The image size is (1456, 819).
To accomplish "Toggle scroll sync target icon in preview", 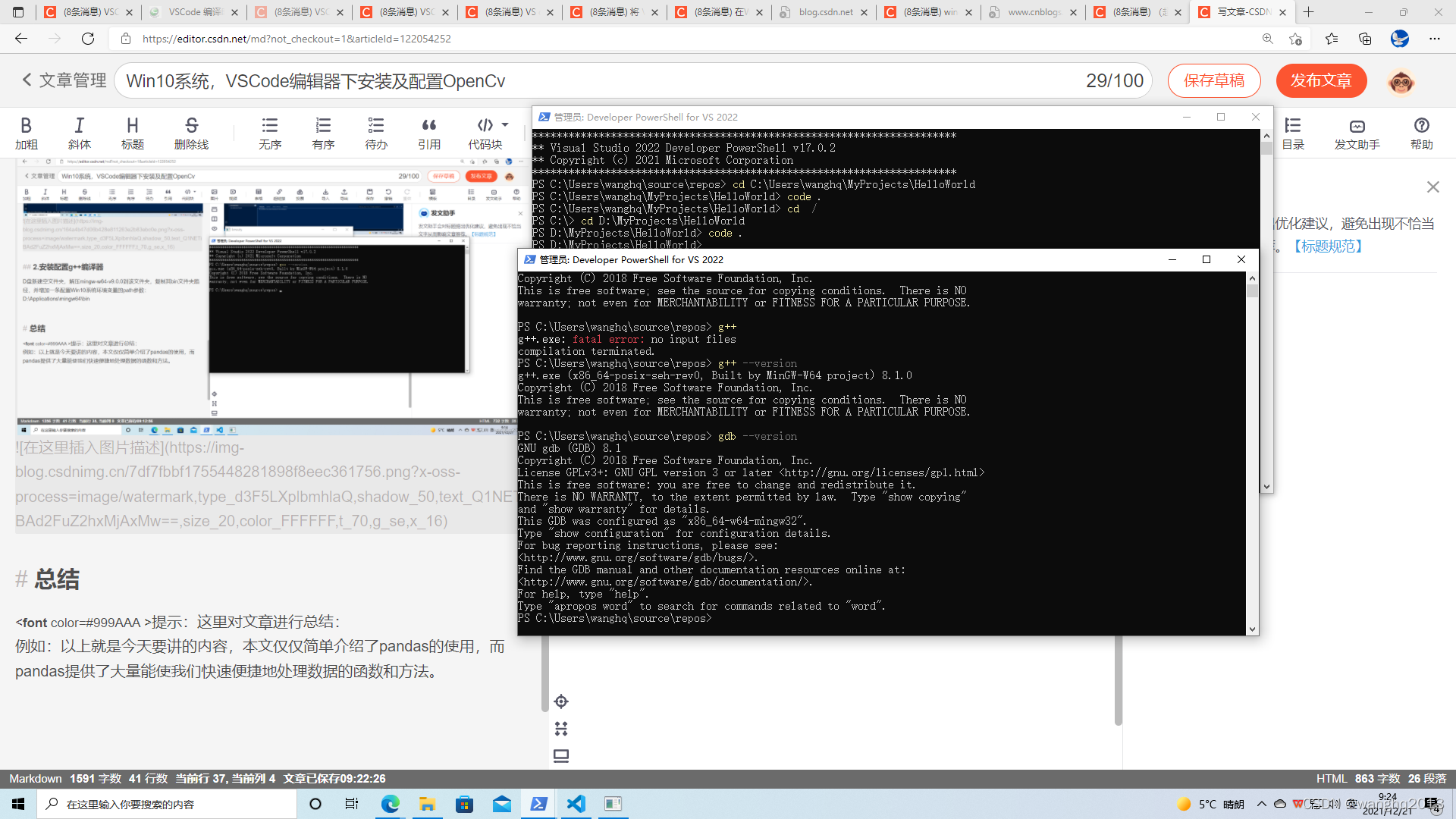I will 561,701.
